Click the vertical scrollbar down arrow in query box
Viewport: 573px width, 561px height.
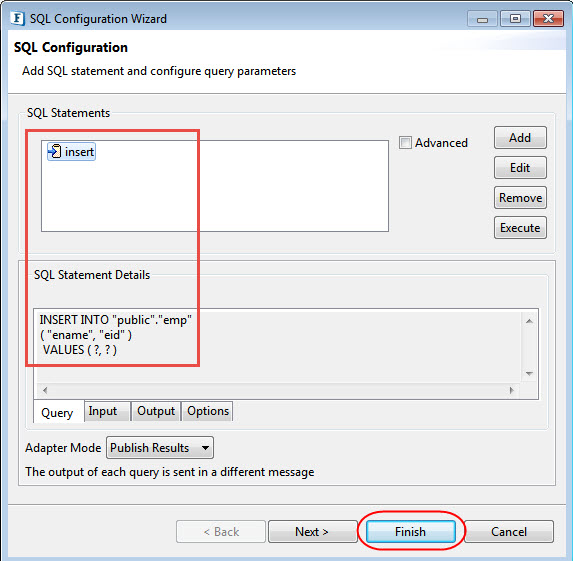[x=529, y=374]
